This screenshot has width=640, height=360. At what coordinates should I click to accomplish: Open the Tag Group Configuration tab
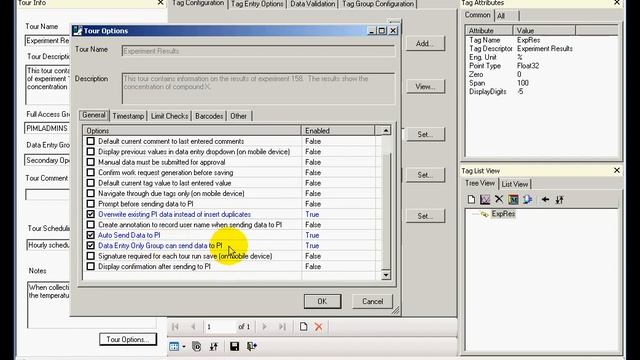[x=378, y=4]
